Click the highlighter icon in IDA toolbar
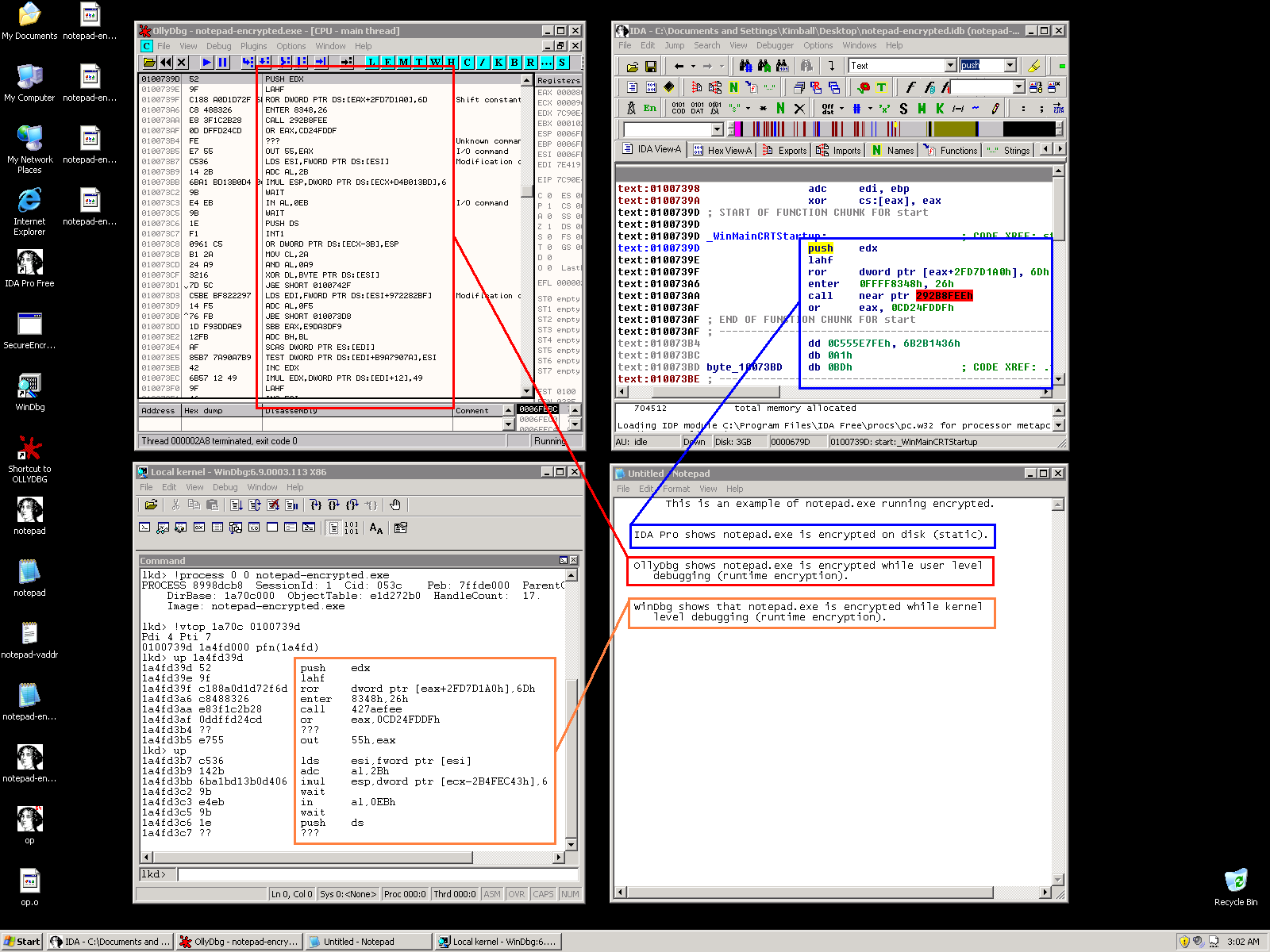The width and height of the screenshot is (1270, 952). coord(1034,66)
